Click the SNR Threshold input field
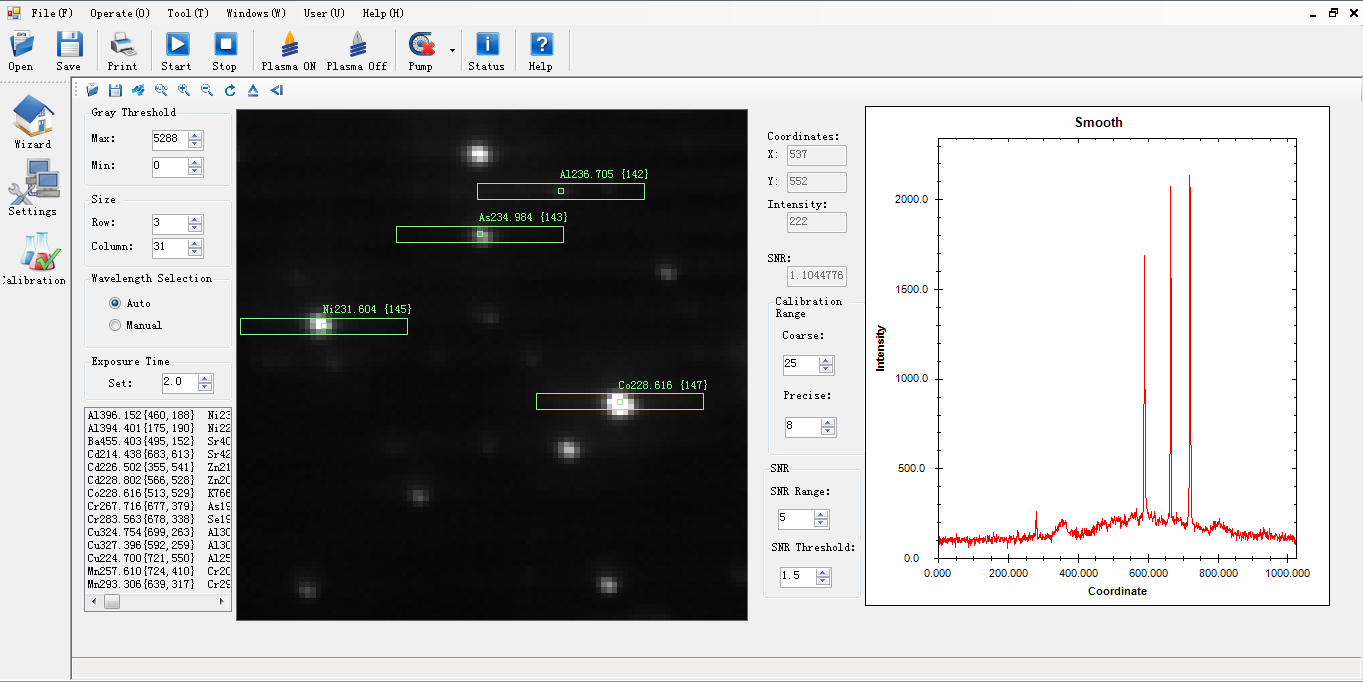 coord(798,577)
